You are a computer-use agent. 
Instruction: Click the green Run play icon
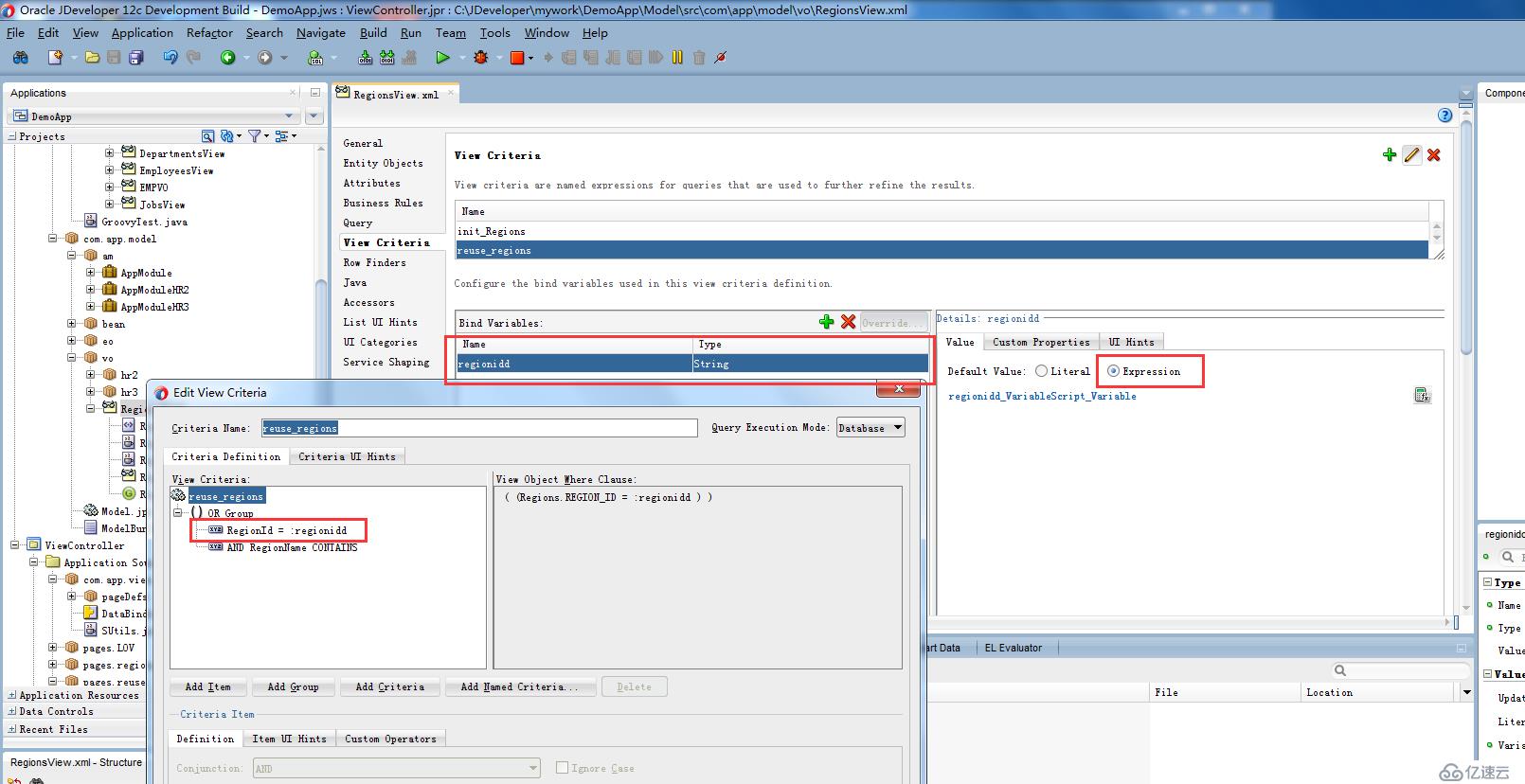pos(442,58)
